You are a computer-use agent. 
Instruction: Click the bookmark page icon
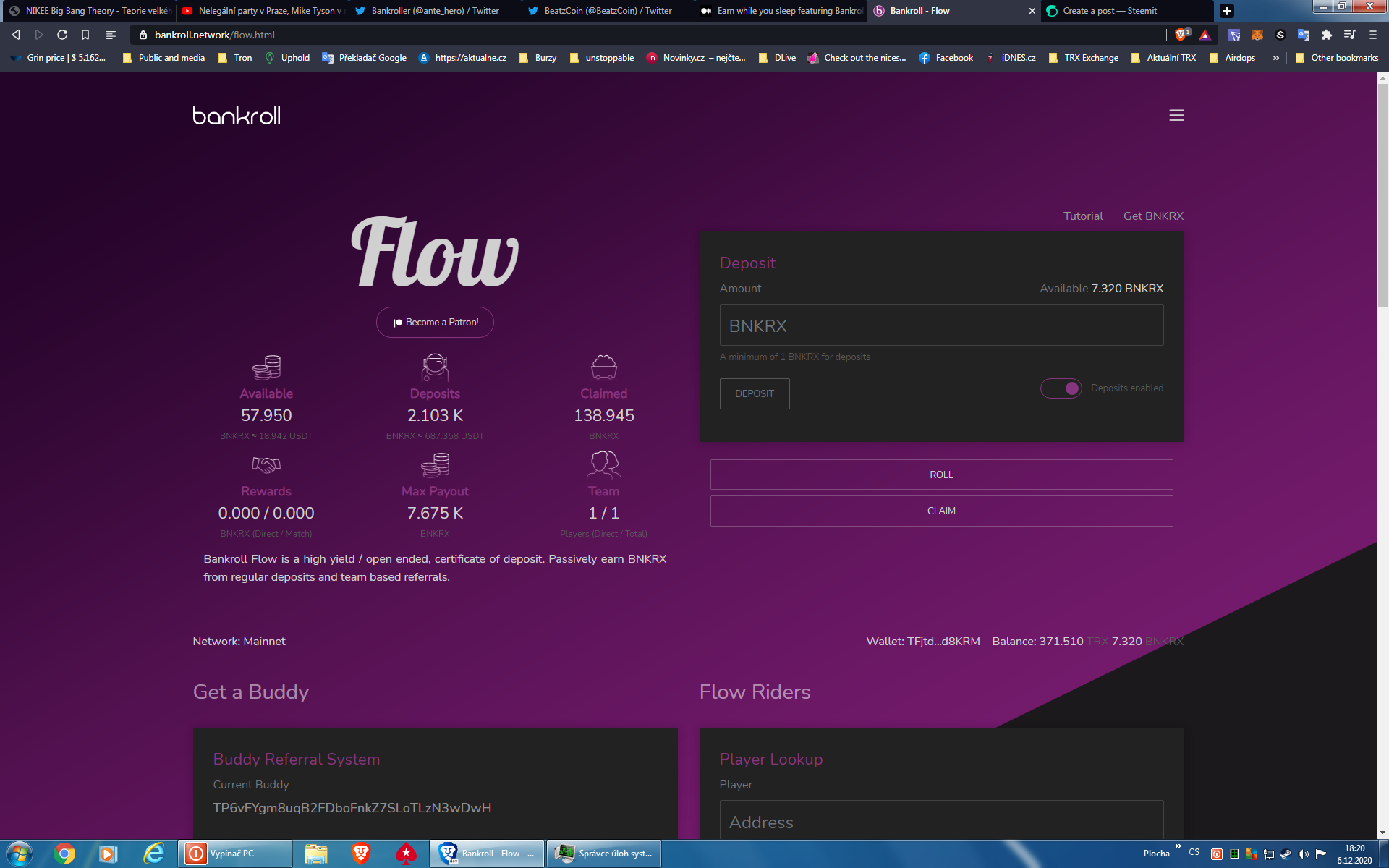(x=85, y=35)
